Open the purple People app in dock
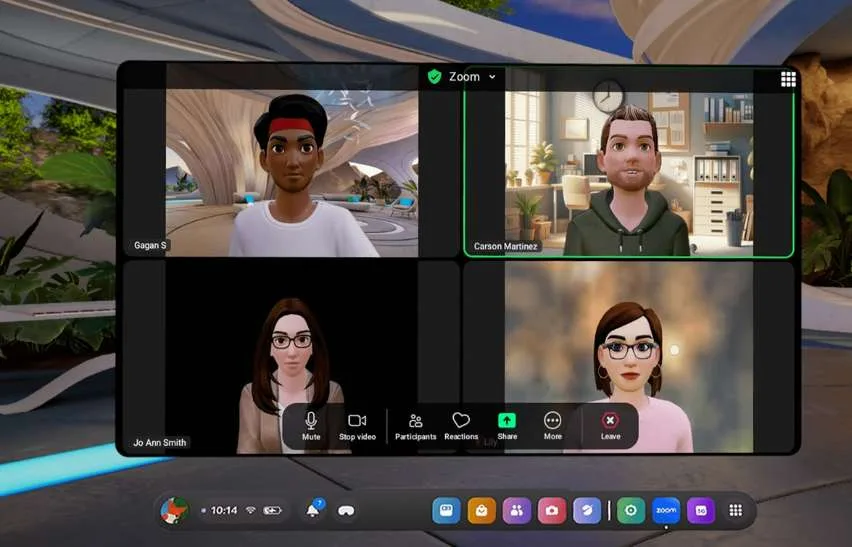The image size is (852, 547). pyautogui.click(x=517, y=511)
